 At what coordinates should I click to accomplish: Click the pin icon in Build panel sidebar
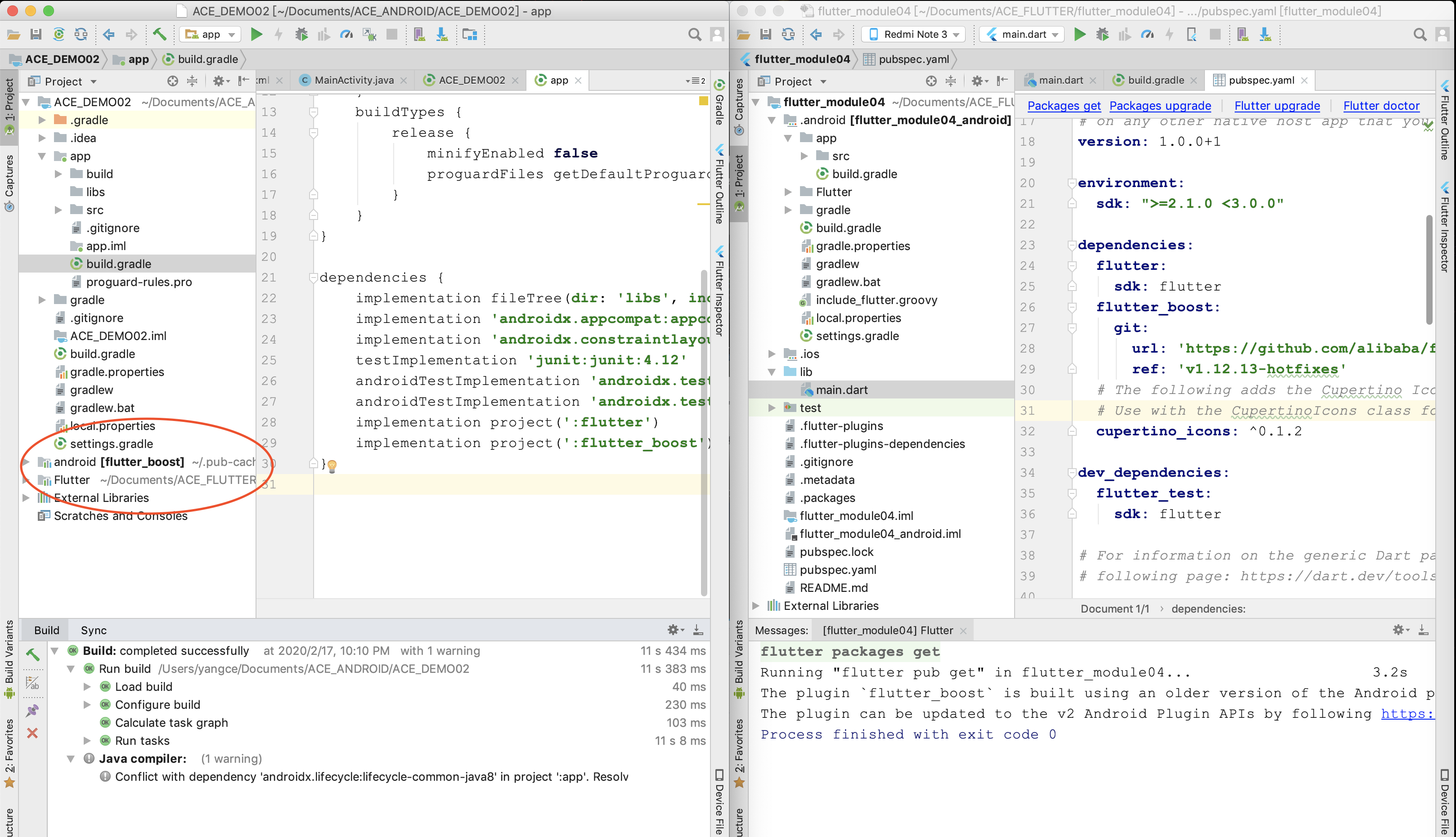(x=32, y=711)
